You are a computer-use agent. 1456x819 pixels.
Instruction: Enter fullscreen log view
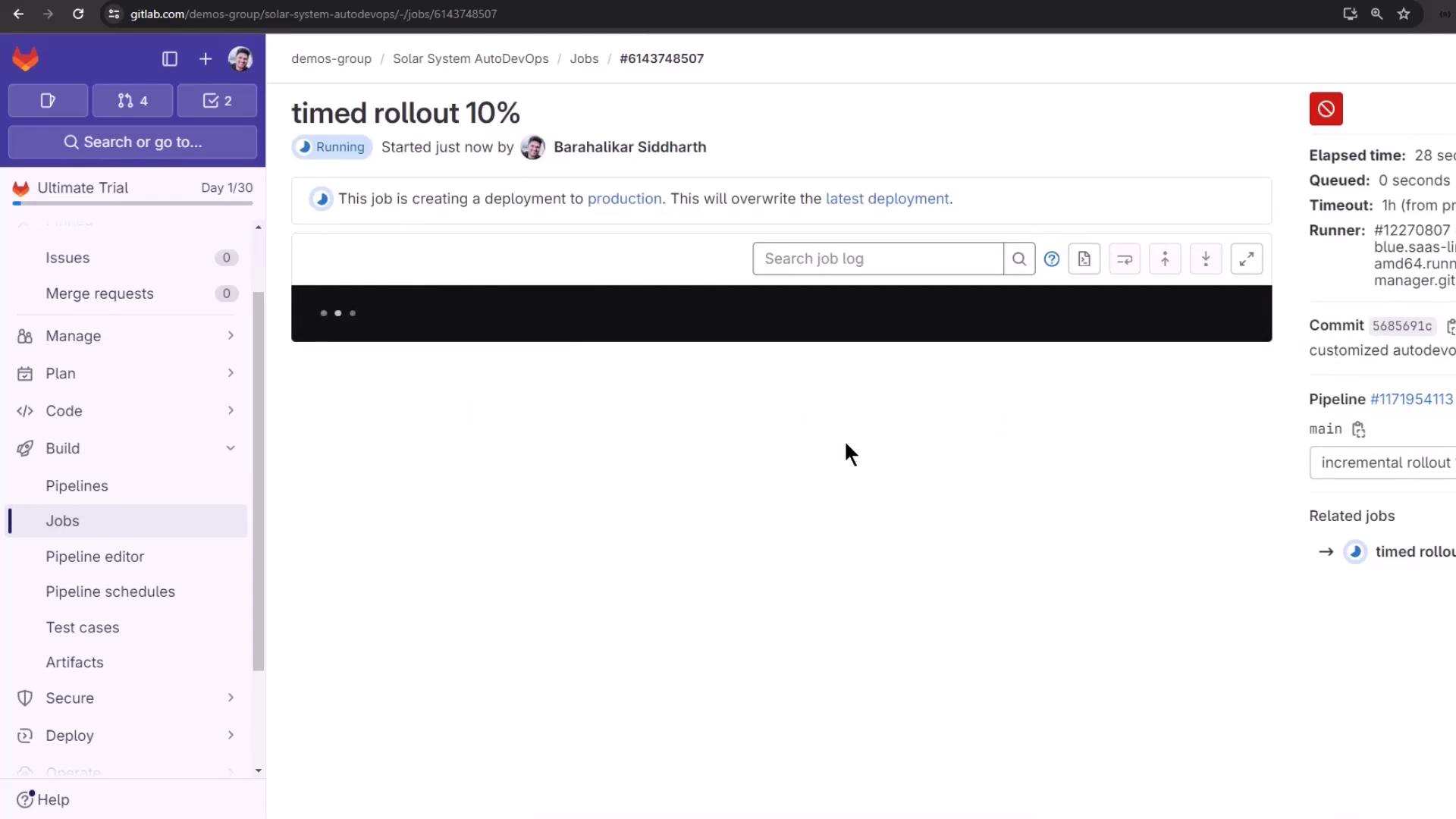[1246, 259]
